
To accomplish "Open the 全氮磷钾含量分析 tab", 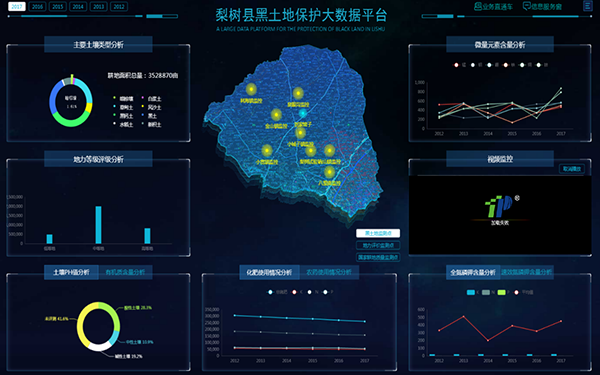I will click(473, 272).
